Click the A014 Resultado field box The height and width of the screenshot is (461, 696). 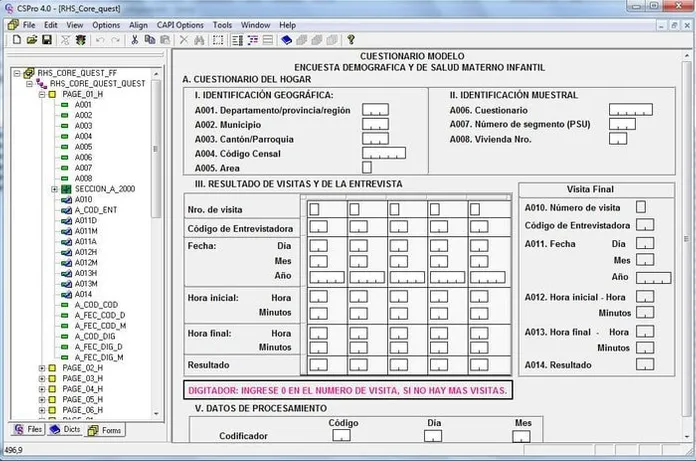click(645, 364)
